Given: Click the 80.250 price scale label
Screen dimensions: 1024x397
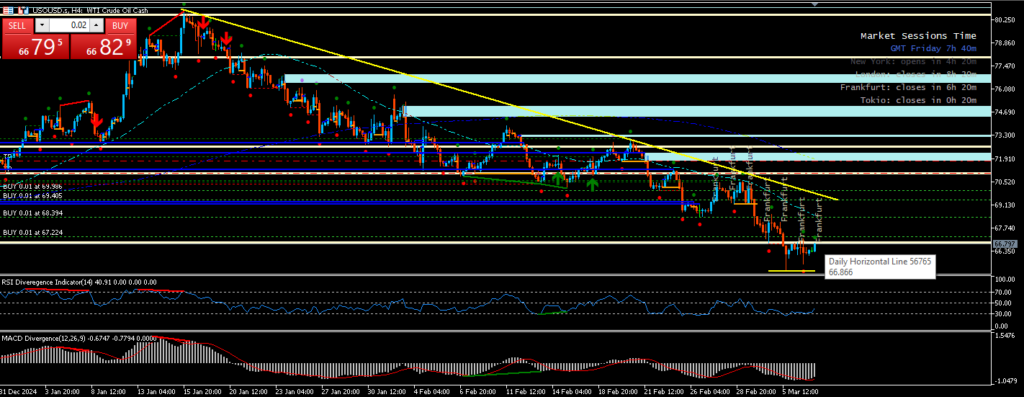Looking at the screenshot, I should tap(1006, 20).
